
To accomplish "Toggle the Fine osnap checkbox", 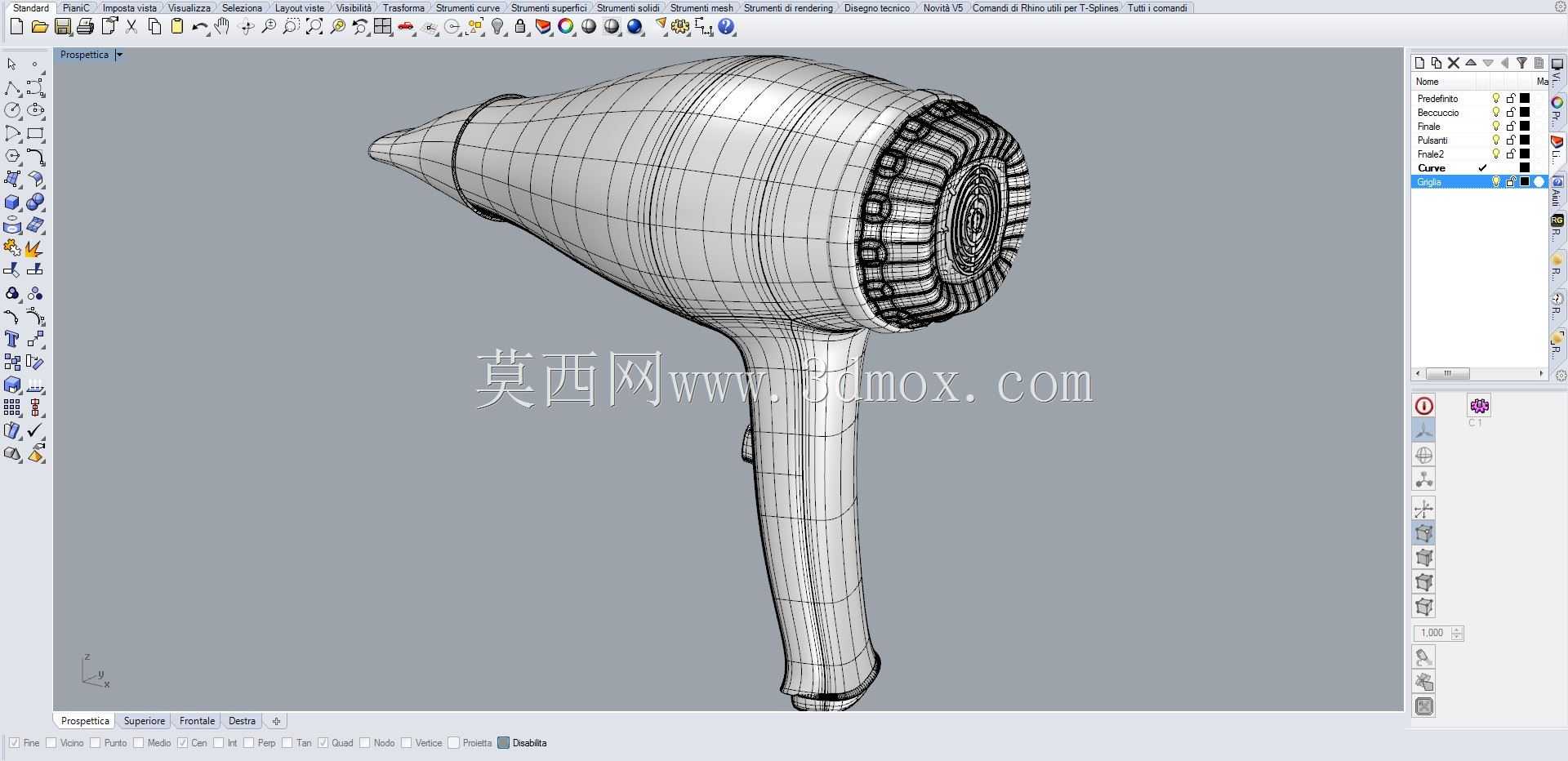I will (x=15, y=743).
